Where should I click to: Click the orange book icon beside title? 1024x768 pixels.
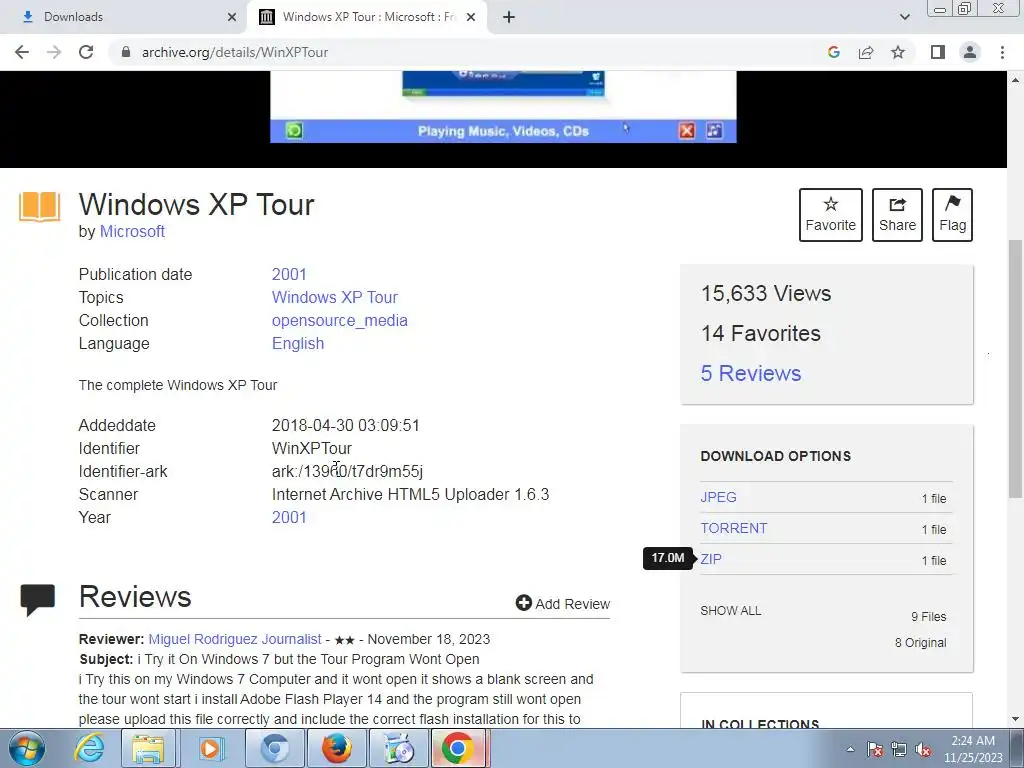(39, 206)
